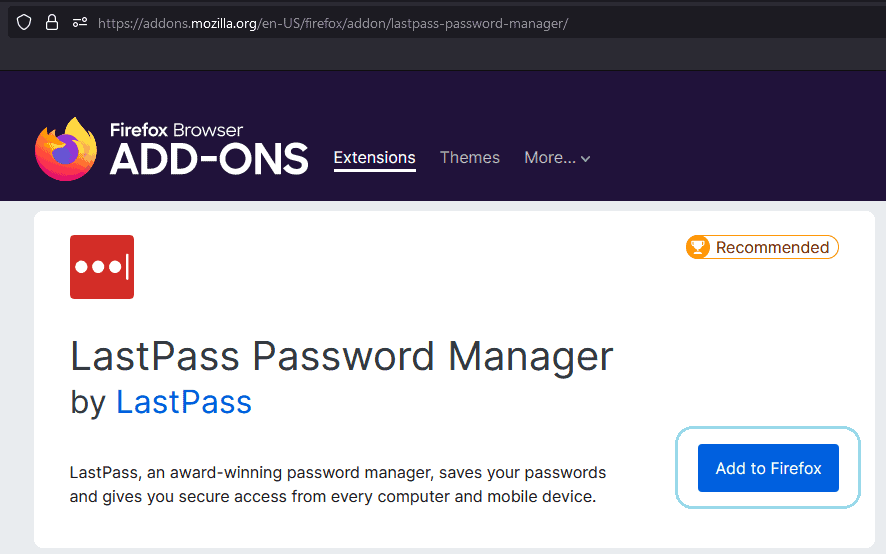Click the red LastPass extension icon
The width and height of the screenshot is (886, 554).
pos(102,267)
